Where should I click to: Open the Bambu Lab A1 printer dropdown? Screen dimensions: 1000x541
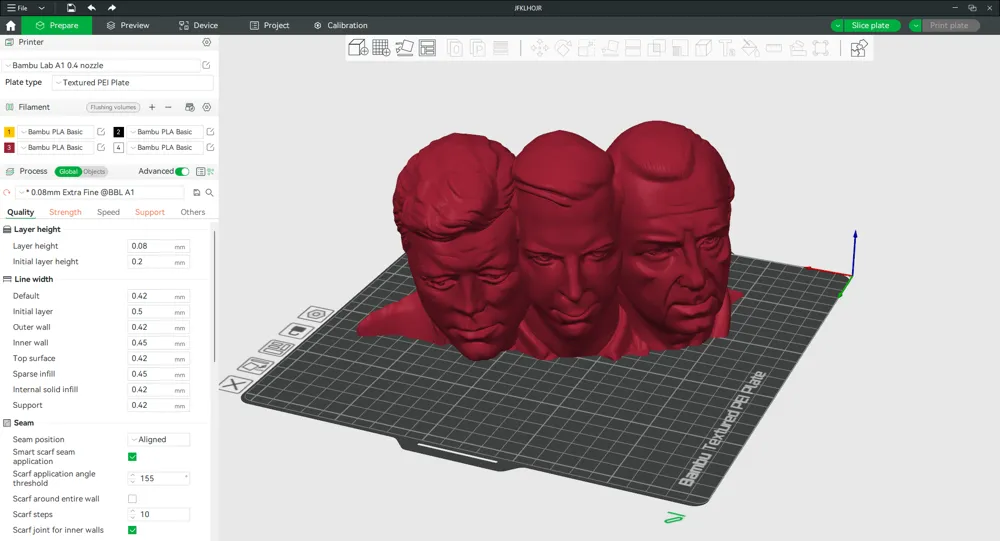point(101,65)
